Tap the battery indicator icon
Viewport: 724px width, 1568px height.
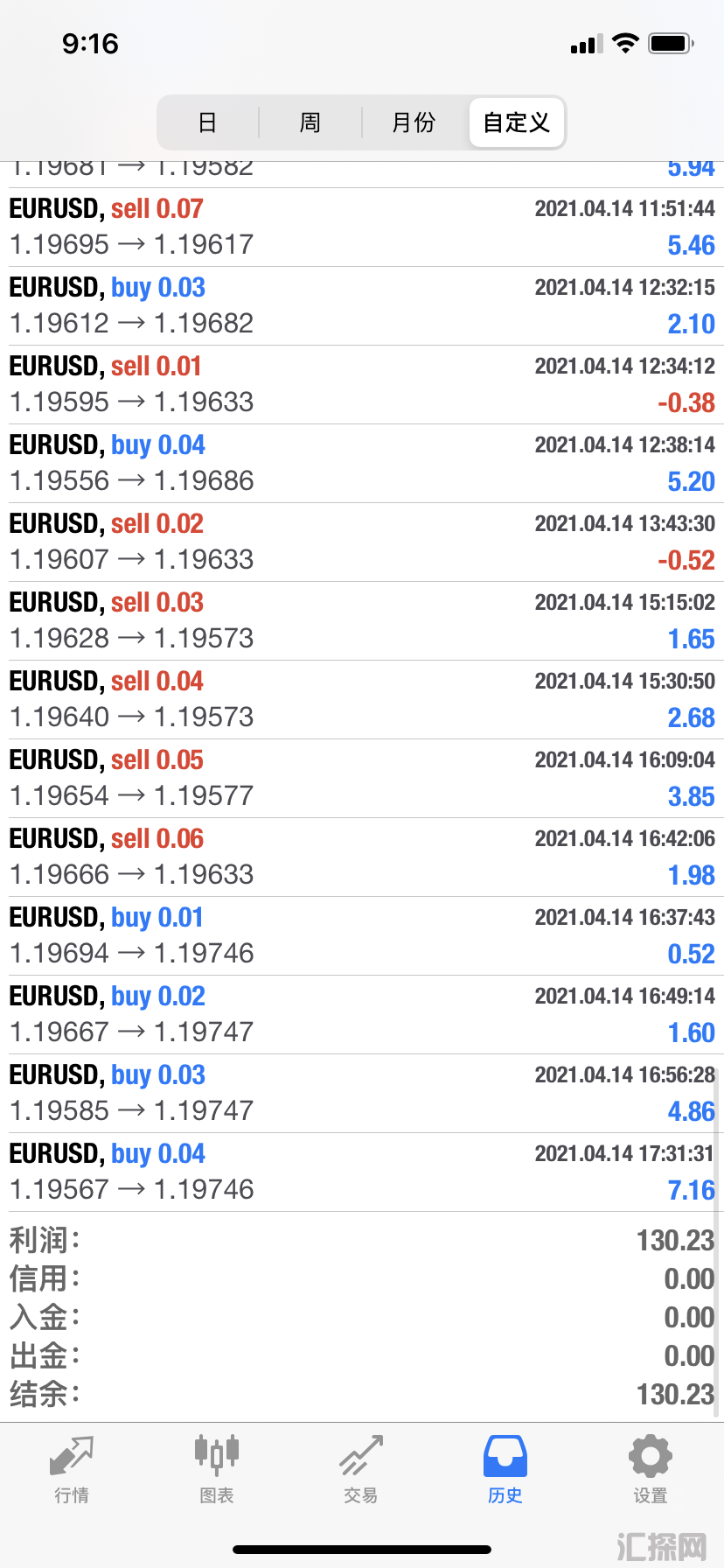point(671,44)
